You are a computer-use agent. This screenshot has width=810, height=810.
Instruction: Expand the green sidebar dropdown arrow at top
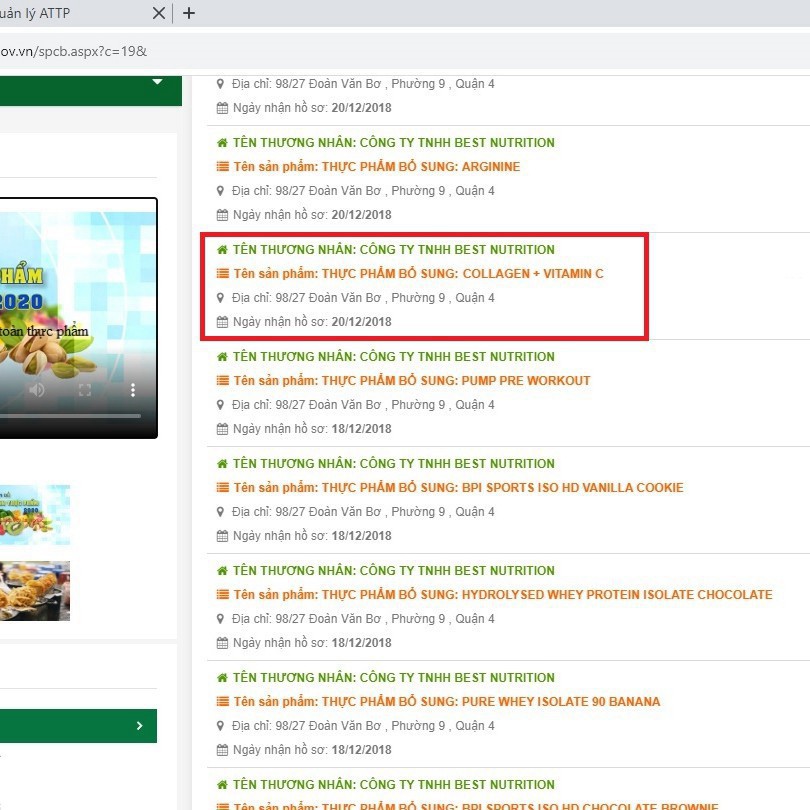tap(157, 82)
